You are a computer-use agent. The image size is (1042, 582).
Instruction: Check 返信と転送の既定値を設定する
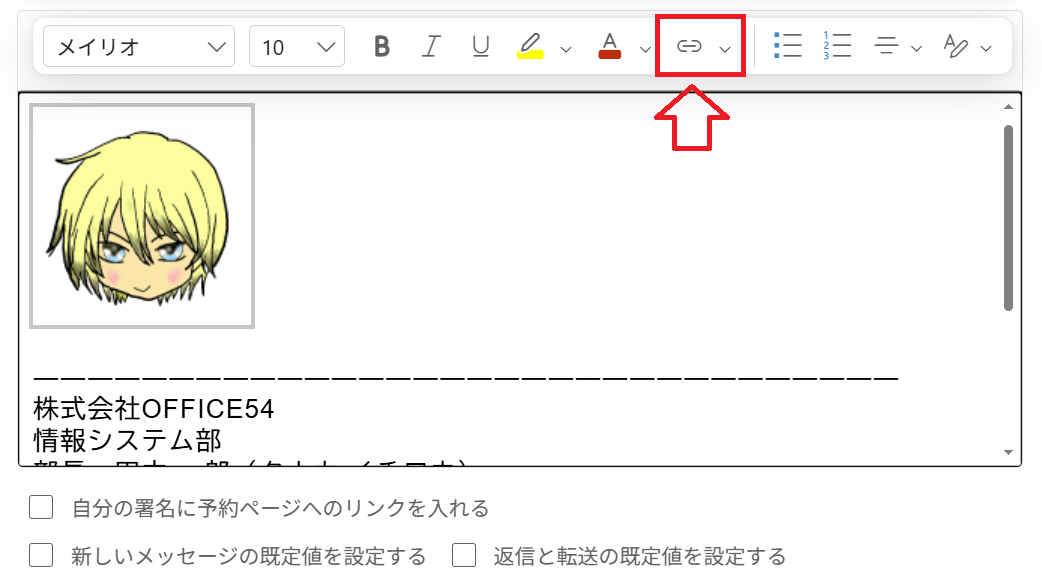(x=464, y=555)
